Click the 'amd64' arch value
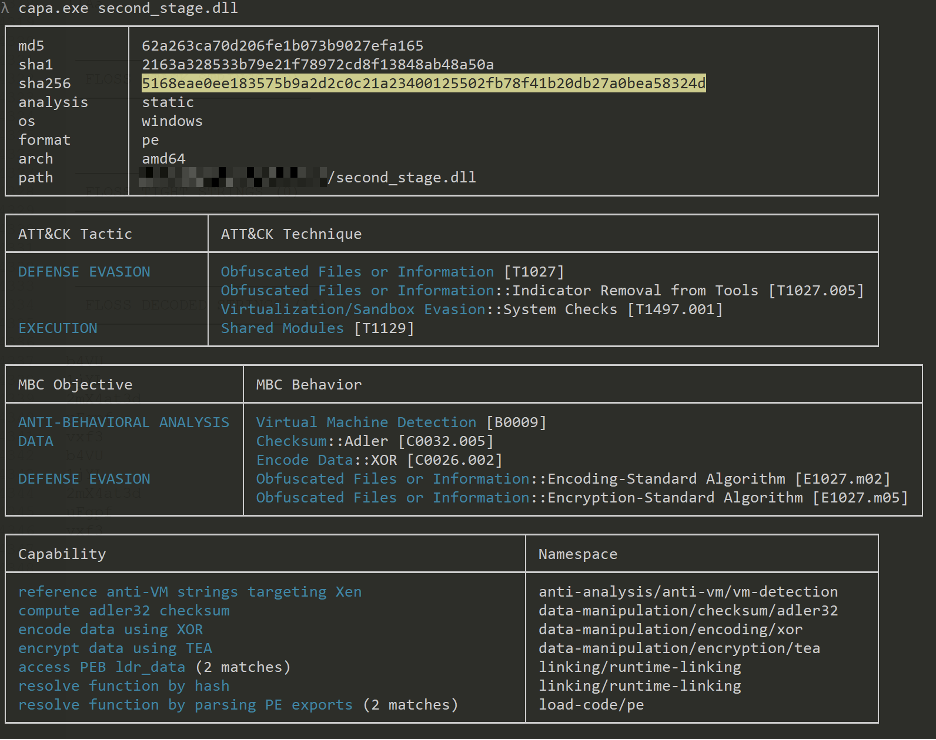This screenshot has height=740, width=936. (x=164, y=159)
